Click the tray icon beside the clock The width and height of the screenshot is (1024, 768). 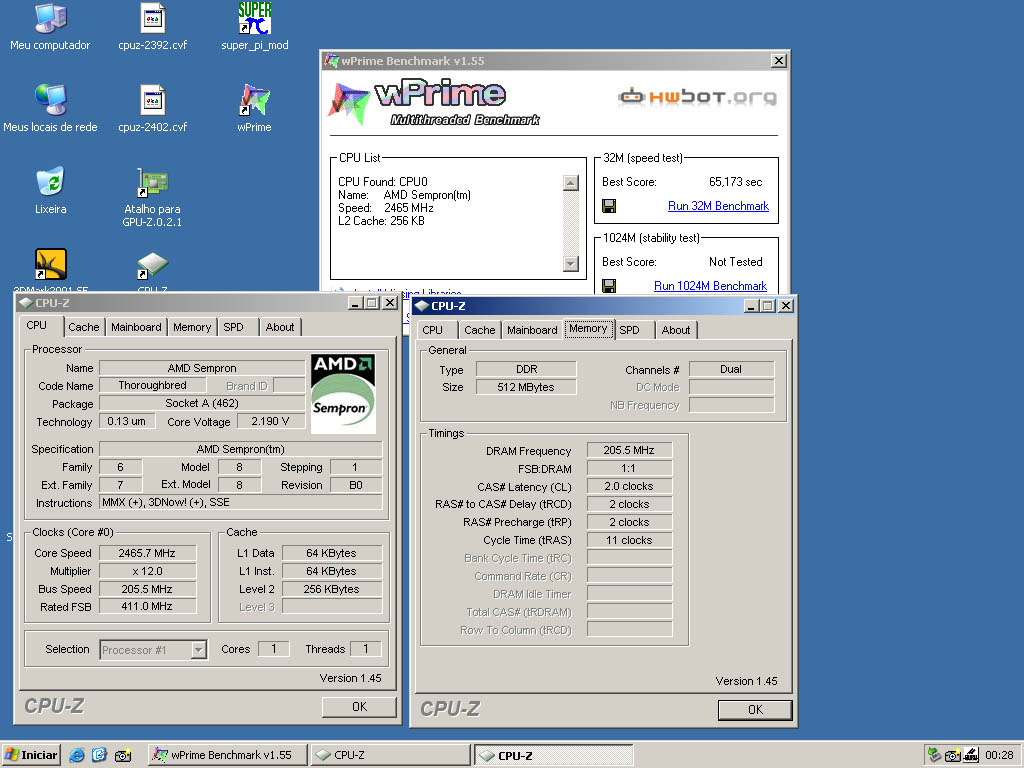(x=970, y=755)
